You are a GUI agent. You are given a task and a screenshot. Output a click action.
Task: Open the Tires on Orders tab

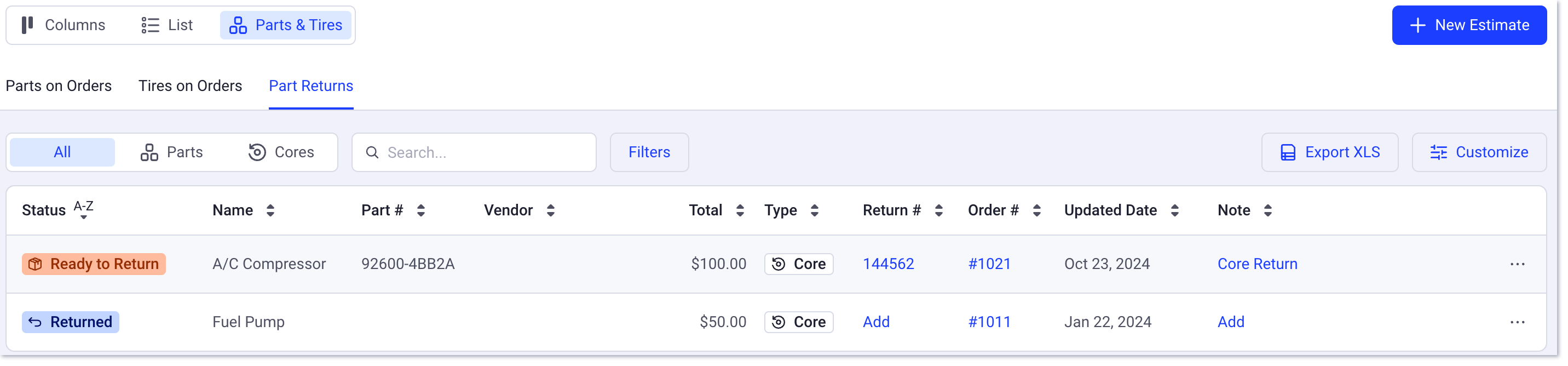tap(190, 86)
